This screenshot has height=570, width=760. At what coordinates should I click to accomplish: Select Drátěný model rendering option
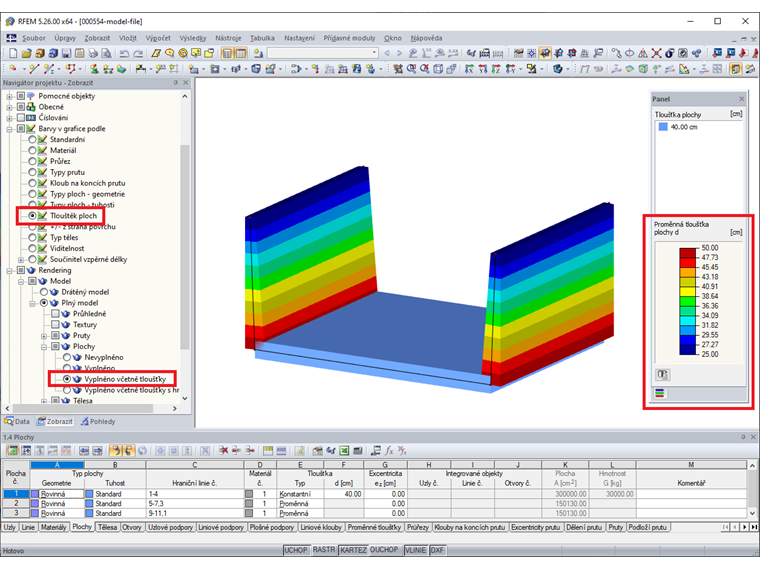(44, 292)
